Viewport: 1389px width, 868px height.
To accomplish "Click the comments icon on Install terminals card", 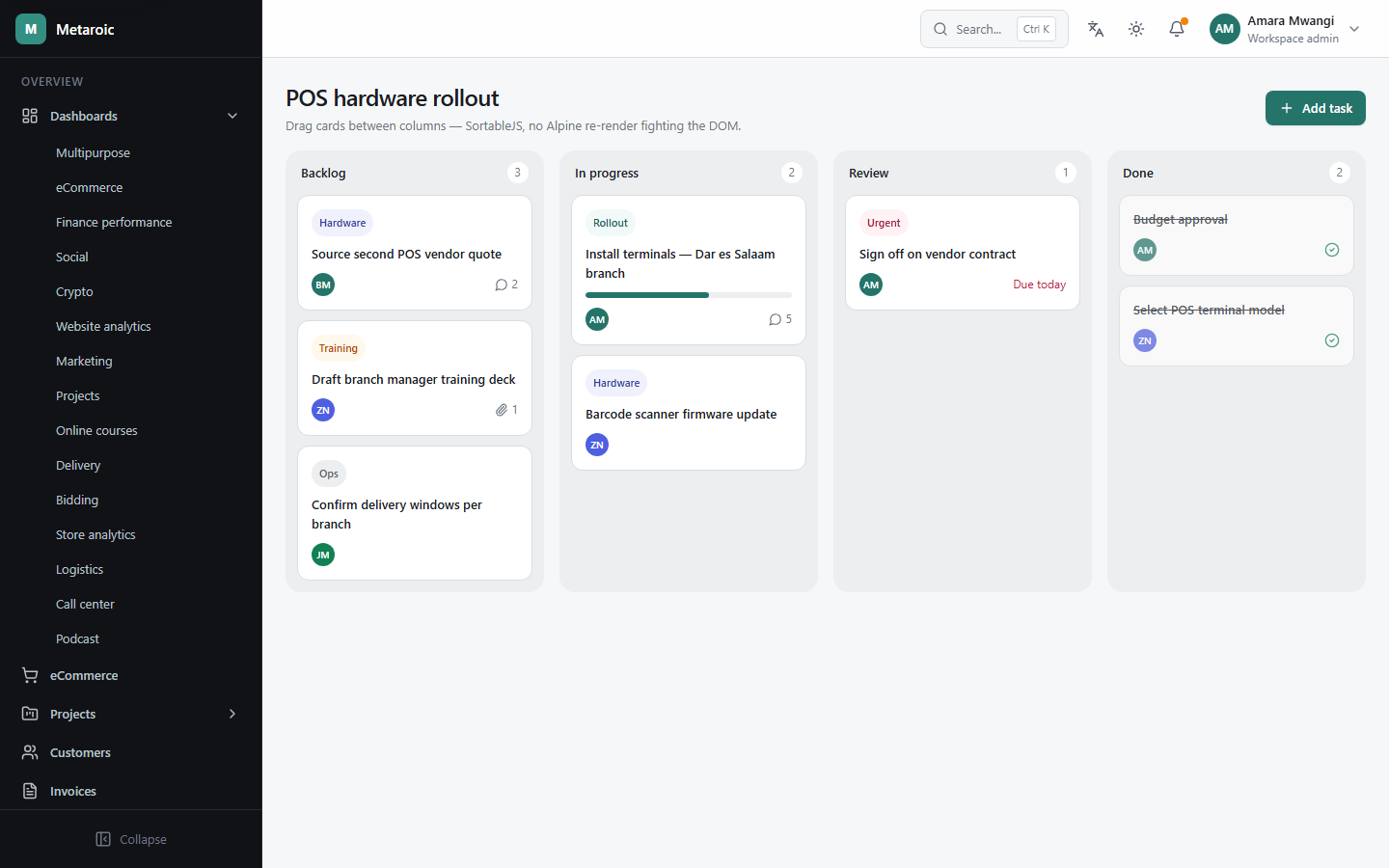I will click(776, 319).
